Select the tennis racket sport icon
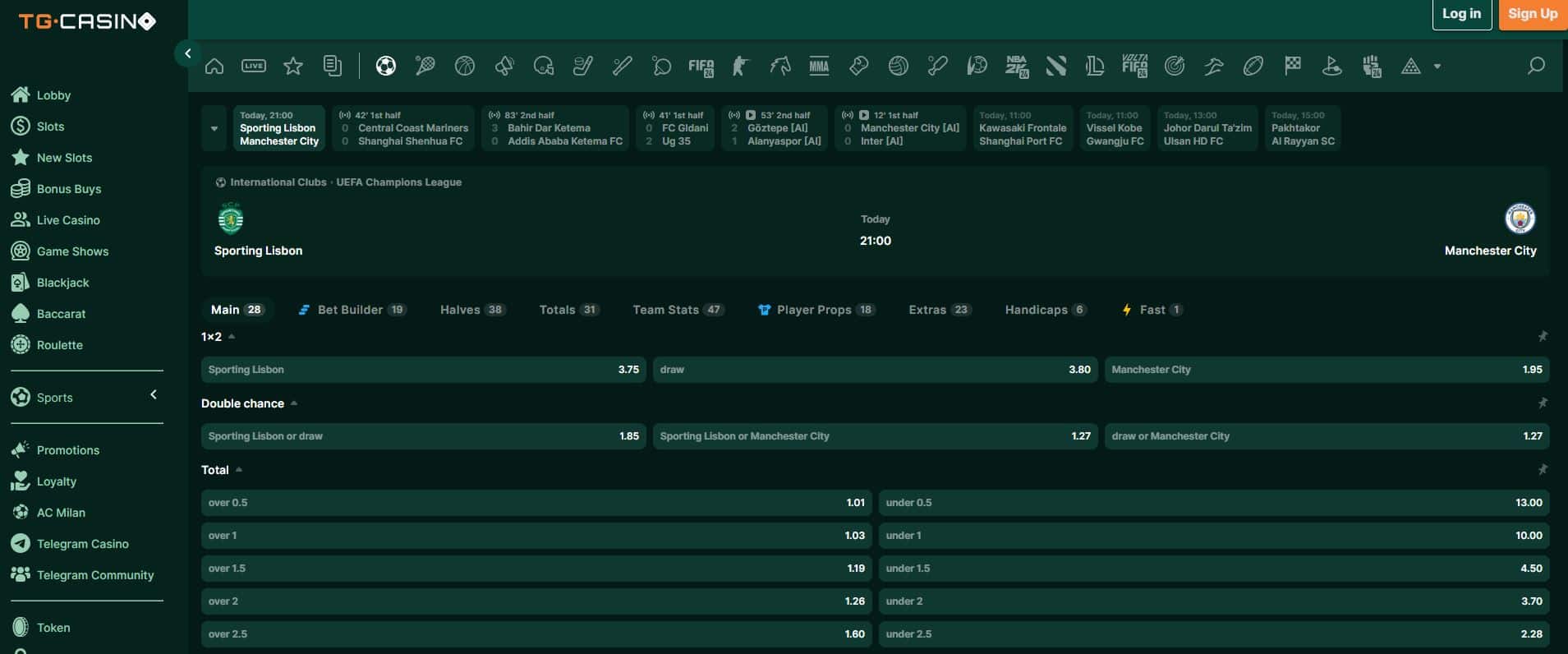 point(425,67)
